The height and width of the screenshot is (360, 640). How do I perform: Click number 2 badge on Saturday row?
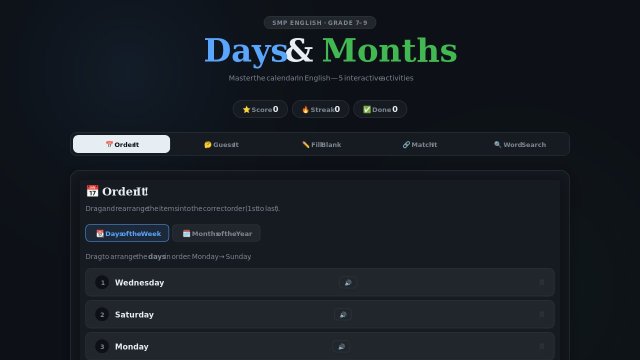click(102, 314)
